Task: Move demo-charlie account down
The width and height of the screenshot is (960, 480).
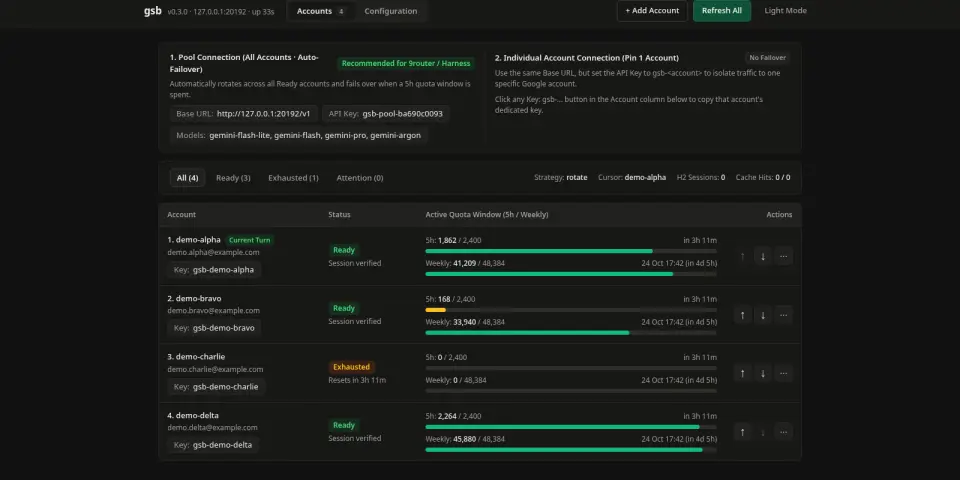Action: click(763, 373)
